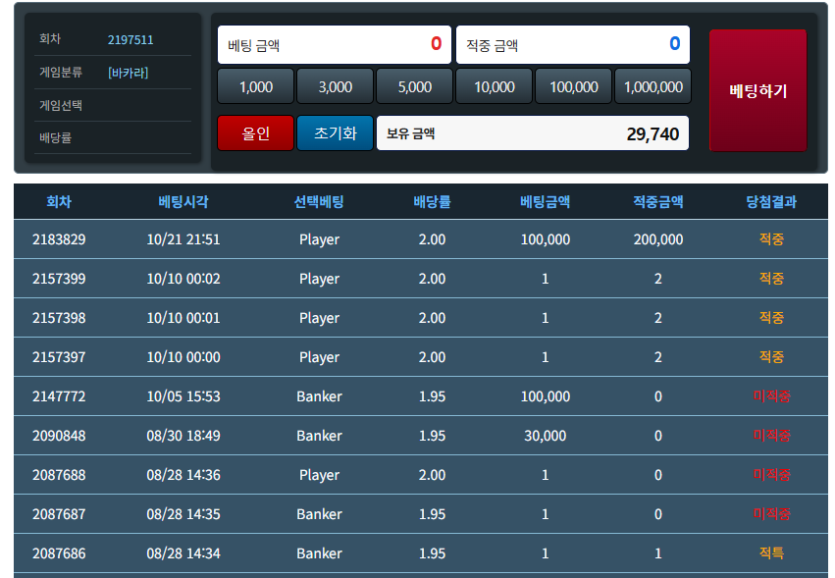
Task: Click the 적중 result for round 2157397
Action: click(771, 357)
